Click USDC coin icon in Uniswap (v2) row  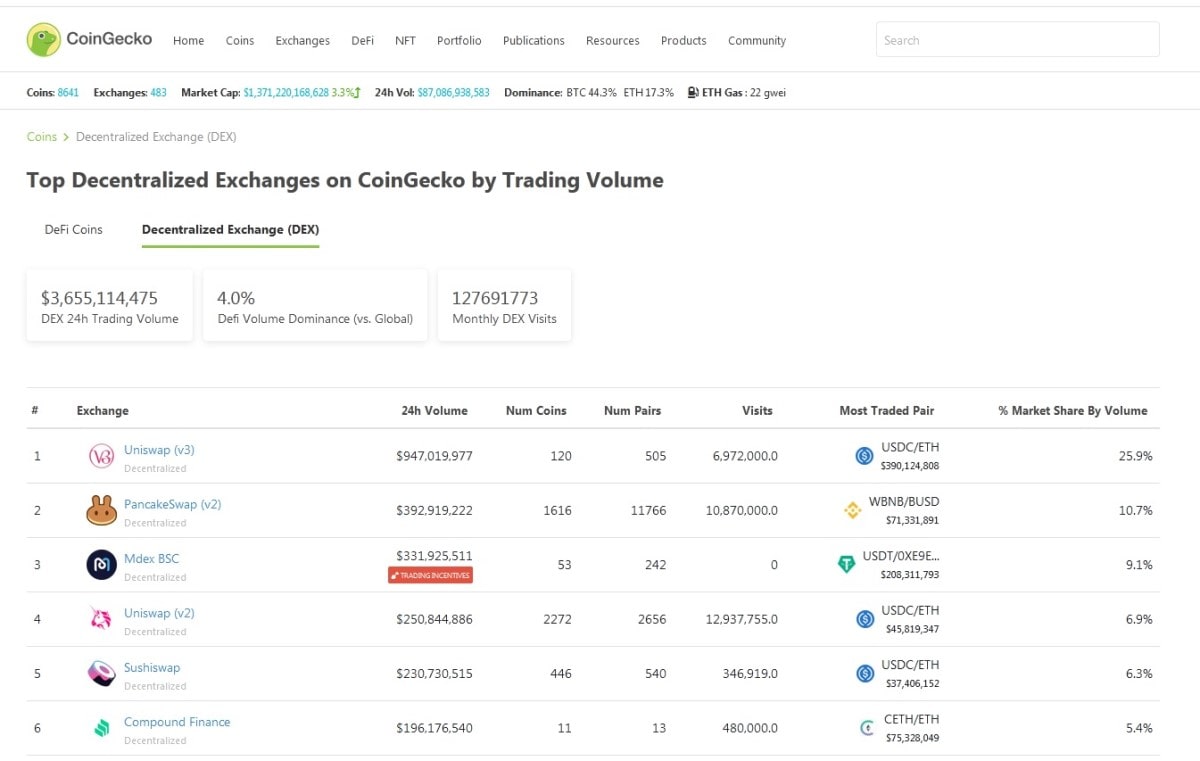click(x=865, y=619)
